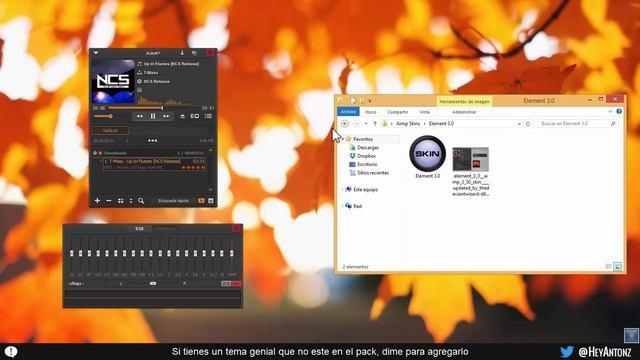Image resolution: width=640 pixels, height=360 pixels.
Task: Adjust the first equalizer band slider
Action: tap(72, 254)
